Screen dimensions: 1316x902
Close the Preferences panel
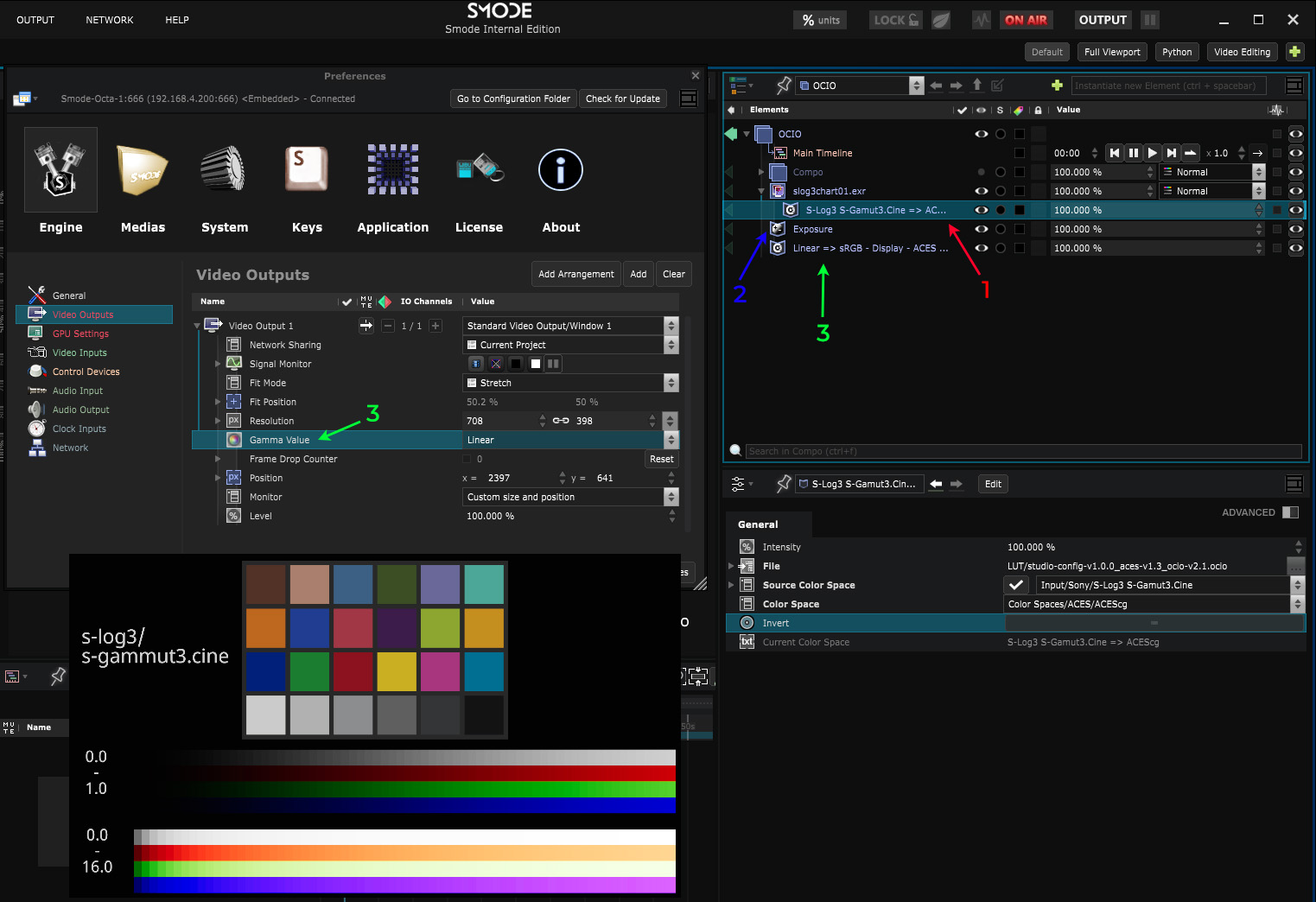[696, 76]
